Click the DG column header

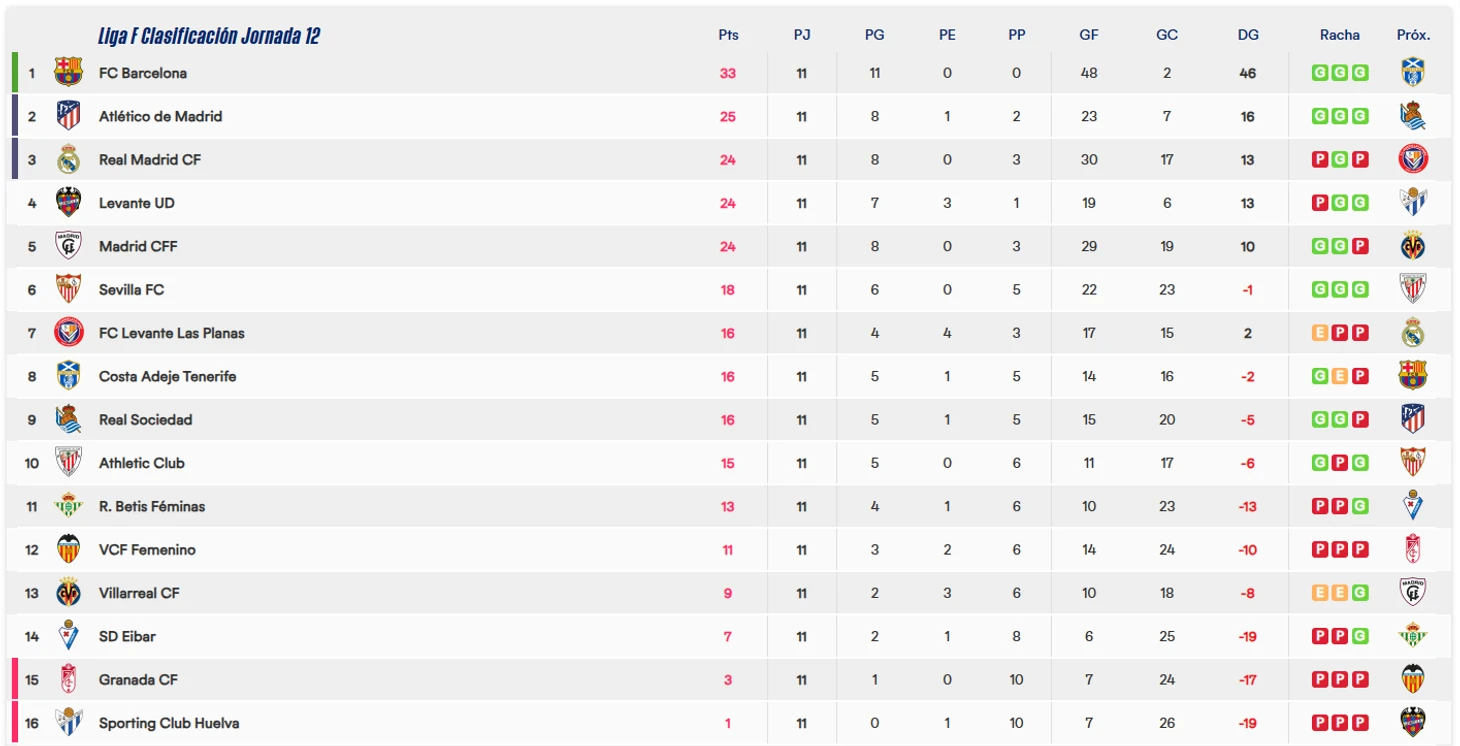(x=1248, y=34)
